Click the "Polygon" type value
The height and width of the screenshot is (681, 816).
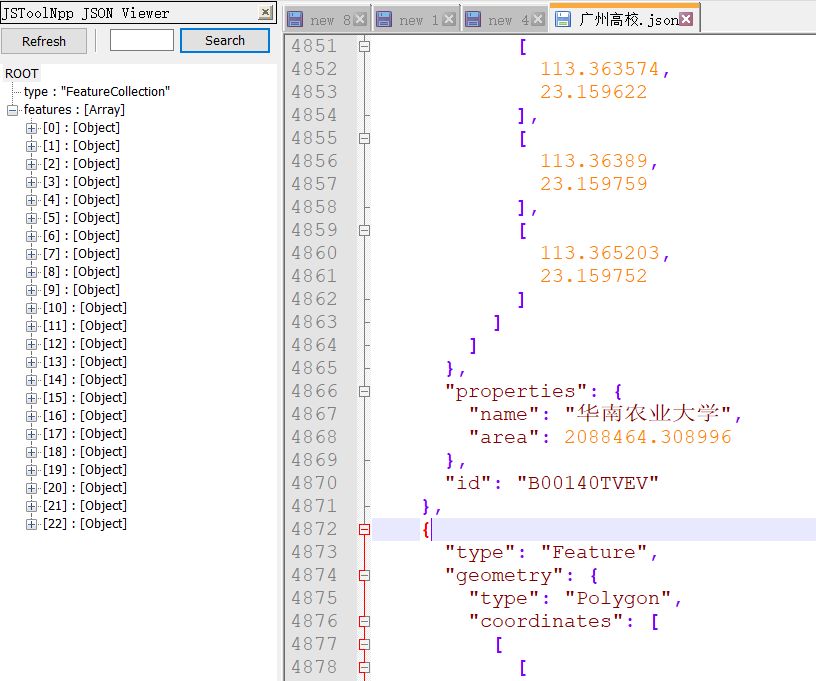618,598
